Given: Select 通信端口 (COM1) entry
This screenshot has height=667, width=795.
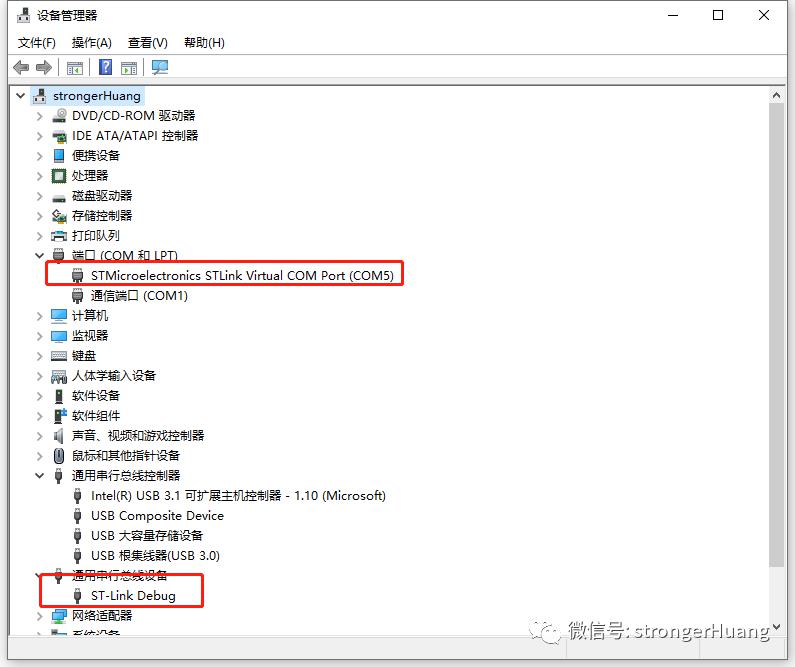Looking at the screenshot, I should tap(139, 295).
